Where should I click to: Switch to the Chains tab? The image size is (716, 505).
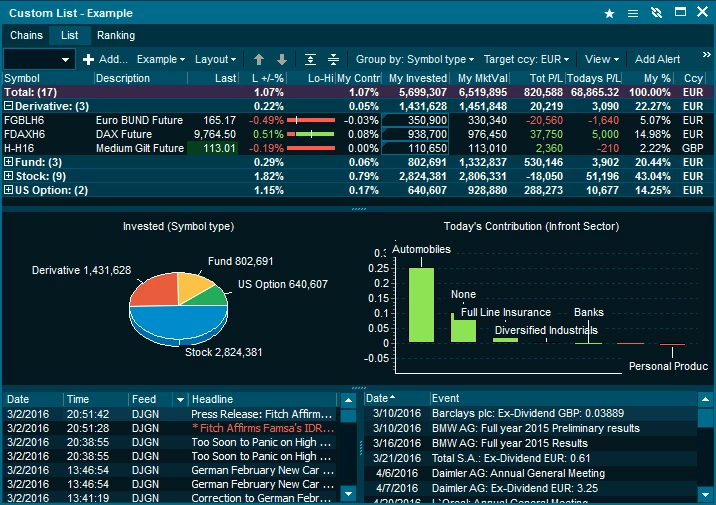(x=26, y=35)
